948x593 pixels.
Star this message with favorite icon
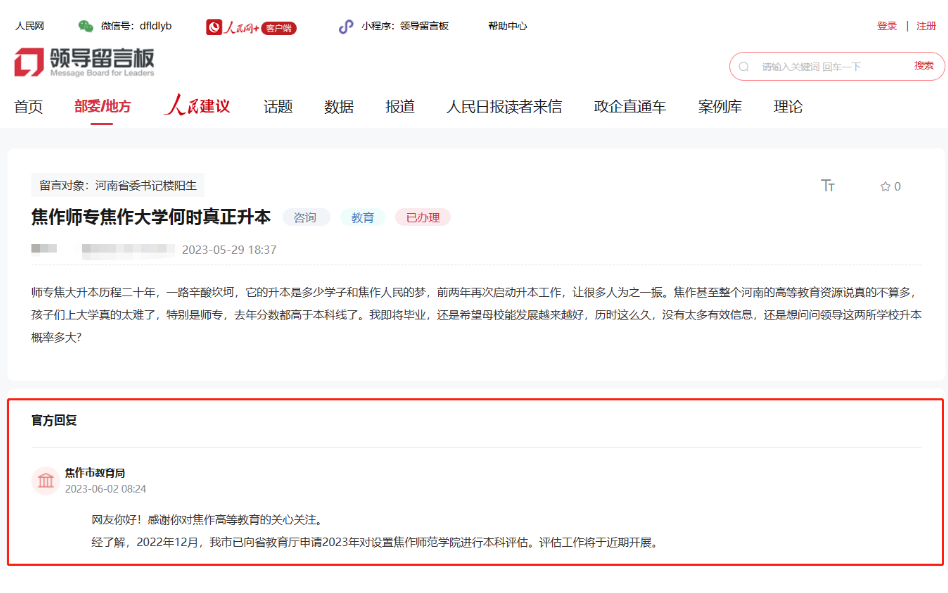(x=885, y=187)
